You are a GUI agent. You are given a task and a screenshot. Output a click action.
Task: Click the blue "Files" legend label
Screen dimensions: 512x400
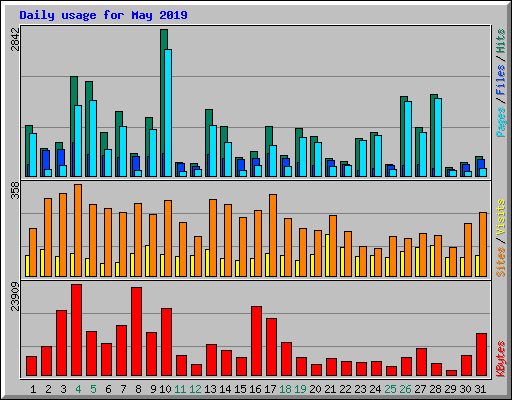tap(500, 80)
